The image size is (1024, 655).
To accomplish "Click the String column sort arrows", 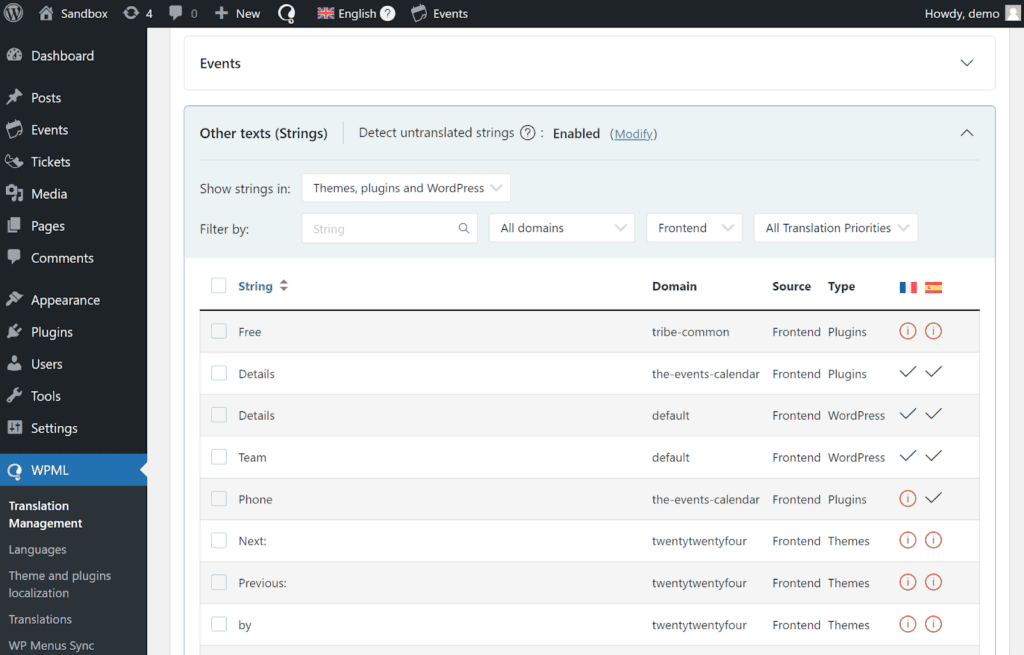I will click(x=284, y=286).
